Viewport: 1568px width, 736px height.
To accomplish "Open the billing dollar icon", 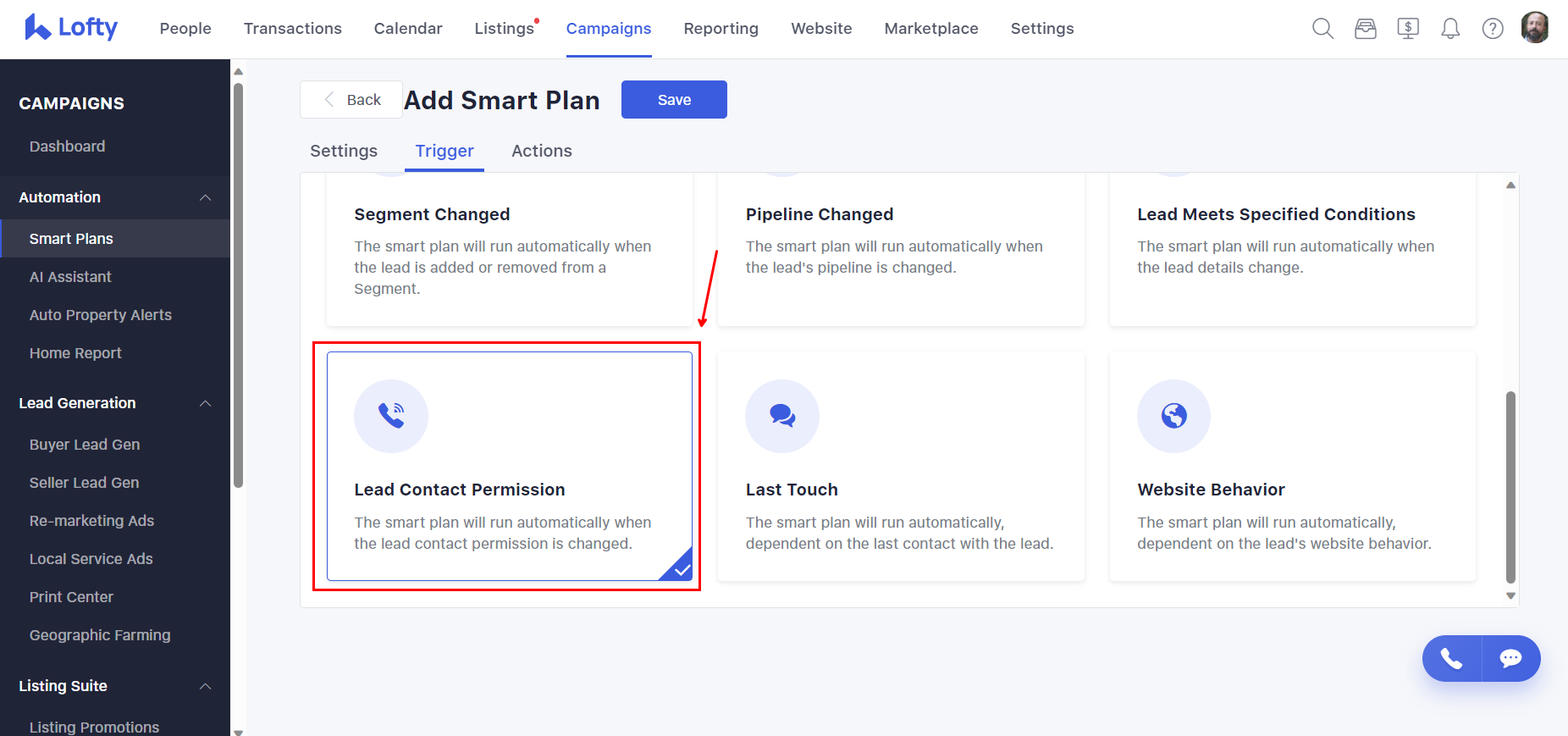I will click(1408, 28).
